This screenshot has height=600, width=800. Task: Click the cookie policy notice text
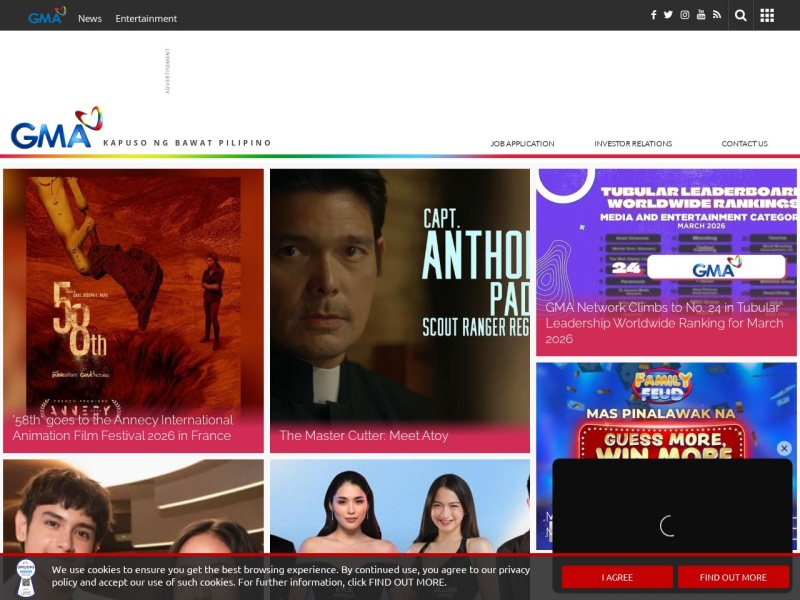point(291,576)
